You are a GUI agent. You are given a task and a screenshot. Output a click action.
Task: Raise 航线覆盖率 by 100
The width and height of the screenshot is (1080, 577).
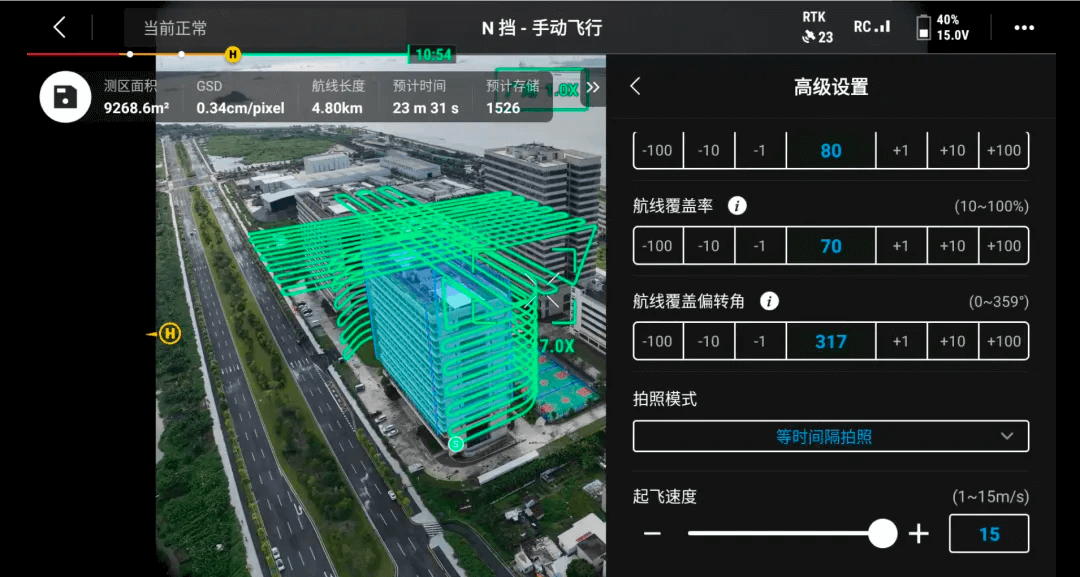[x=1004, y=246]
